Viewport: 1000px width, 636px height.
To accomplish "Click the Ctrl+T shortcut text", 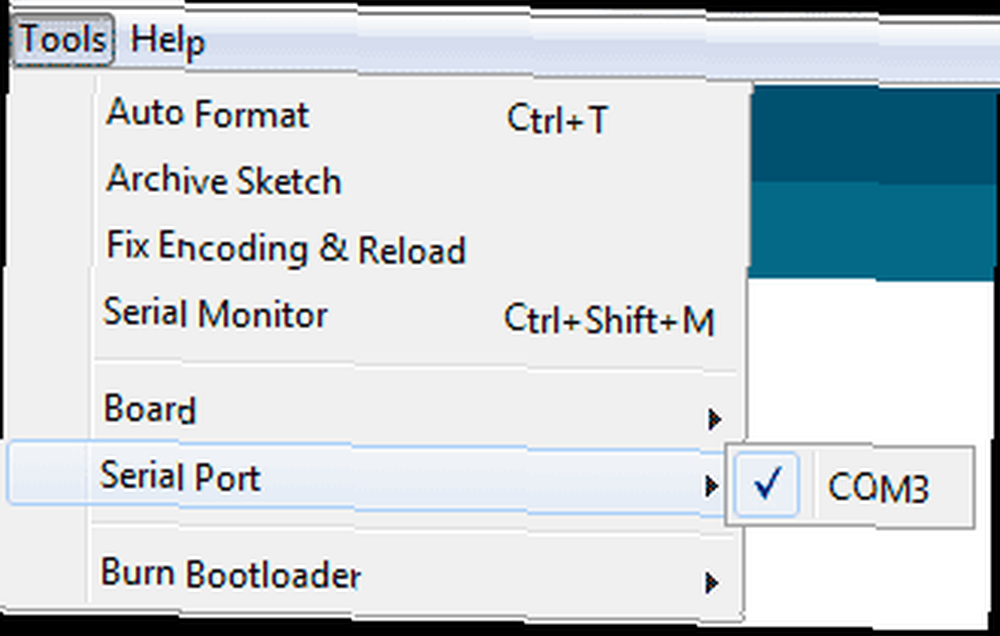I will click(556, 120).
